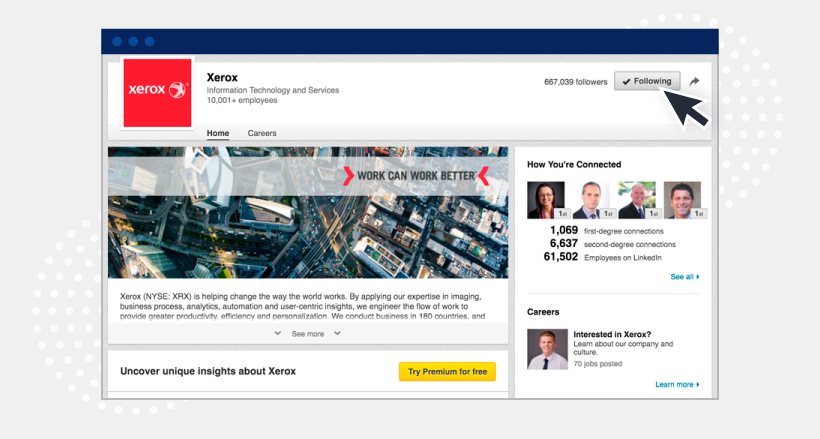The width and height of the screenshot is (820, 439).
Task: Click 70 jobs posted text
Action: (598, 364)
